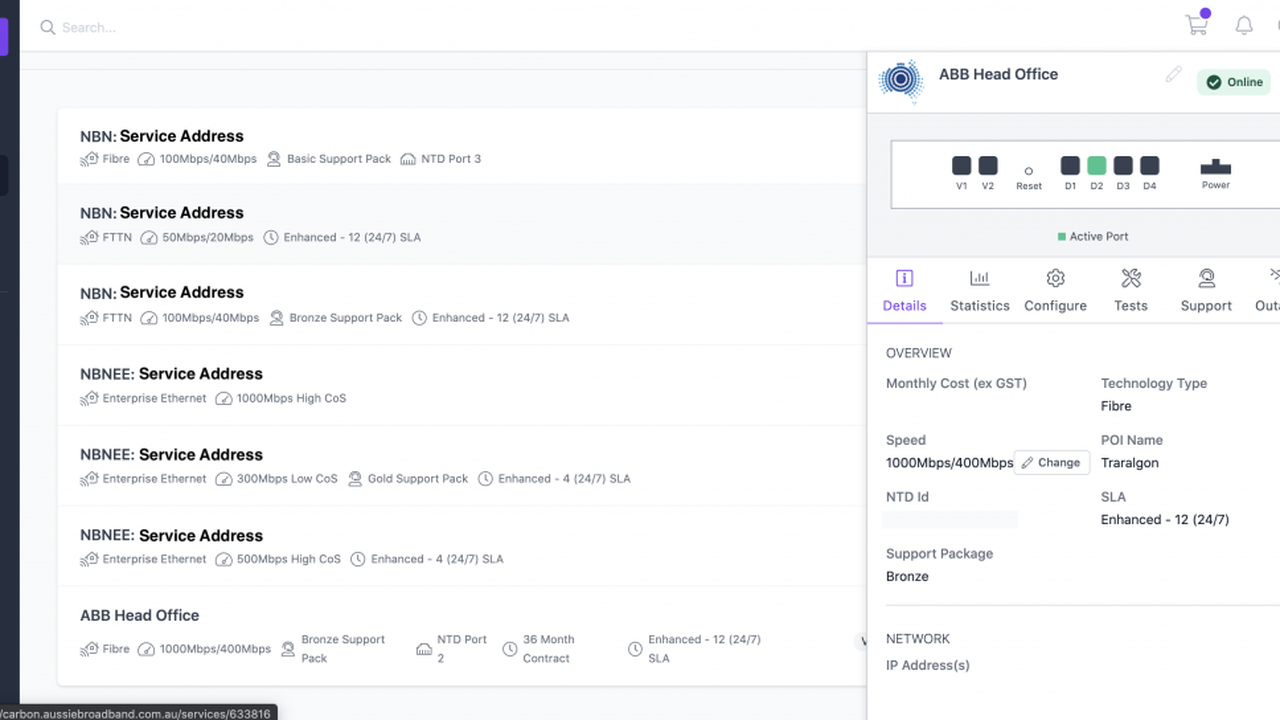This screenshot has width=1280, height=720.
Task: Click Fibre icon in first NBN row
Action: coord(89,159)
